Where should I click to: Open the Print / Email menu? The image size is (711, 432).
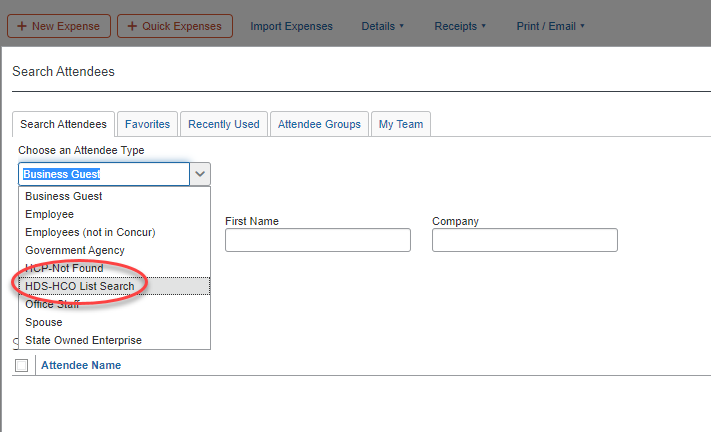[x=550, y=26]
